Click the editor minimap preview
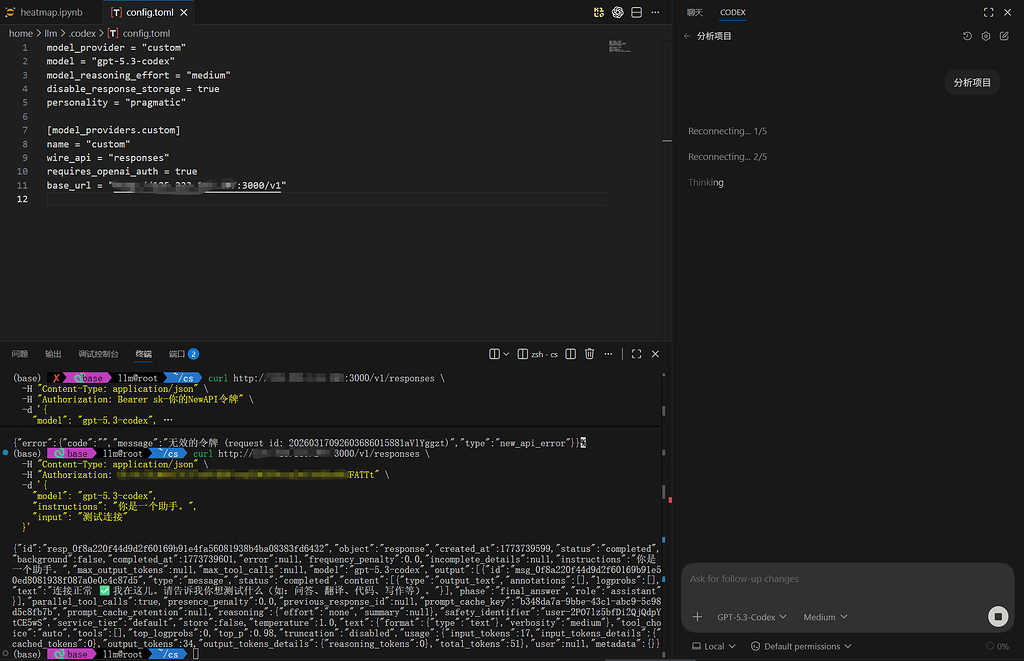This screenshot has width=1024, height=661. coord(618,46)
